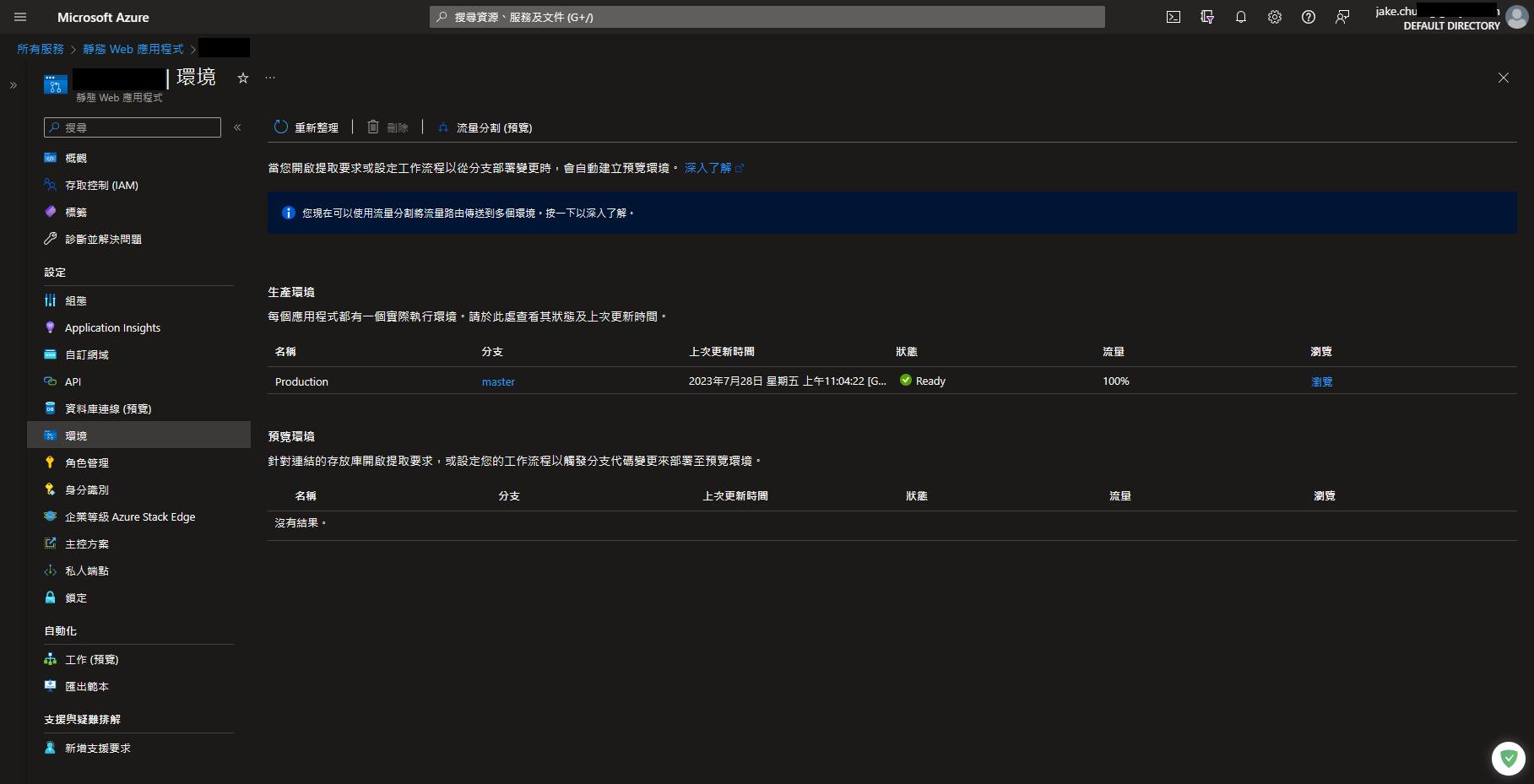Click the 瀏覽 link for Production
Screen dimensions: 1534x784
(x=1321, y=381)
